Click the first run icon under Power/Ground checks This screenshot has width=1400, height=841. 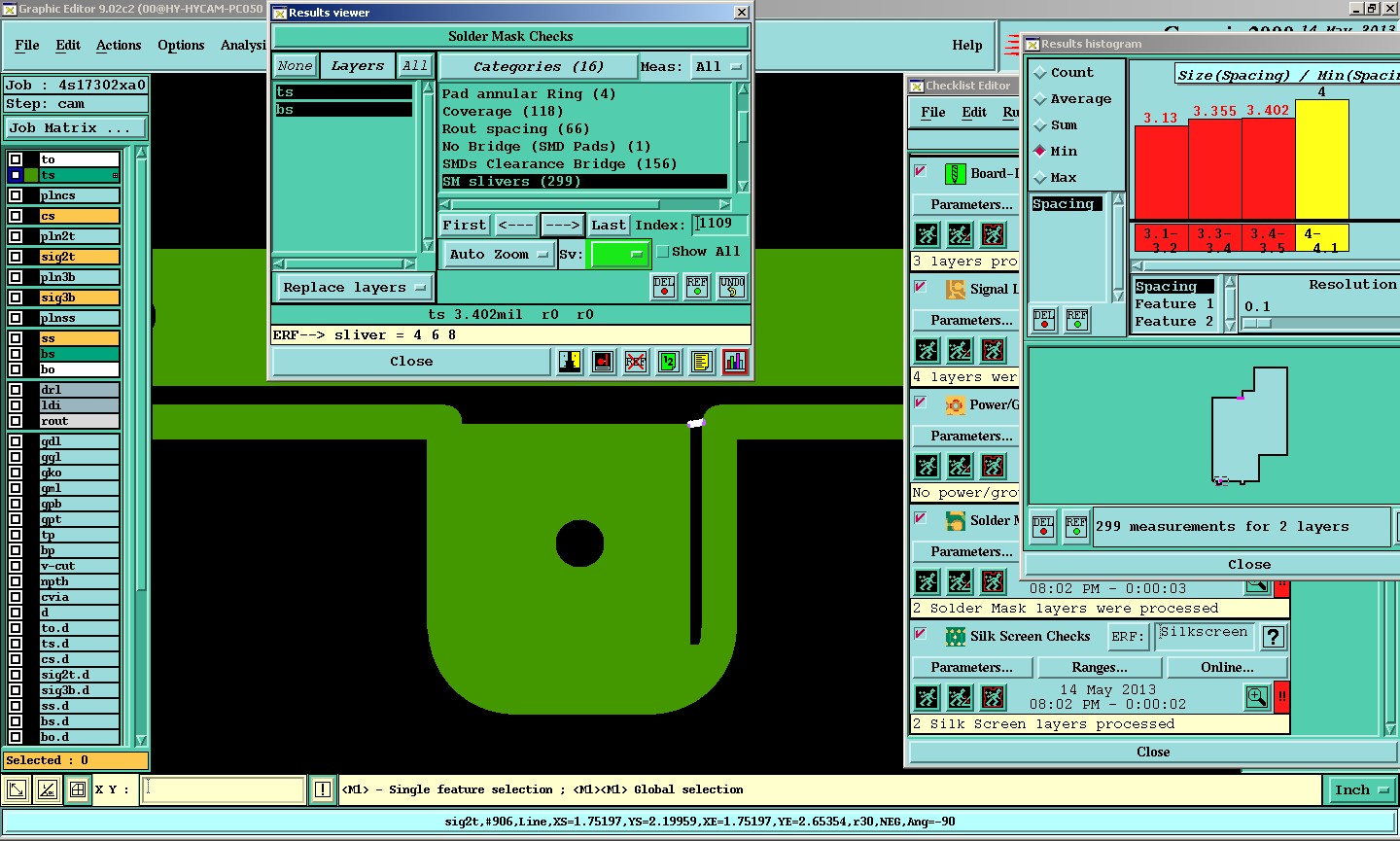click(927, 466)
